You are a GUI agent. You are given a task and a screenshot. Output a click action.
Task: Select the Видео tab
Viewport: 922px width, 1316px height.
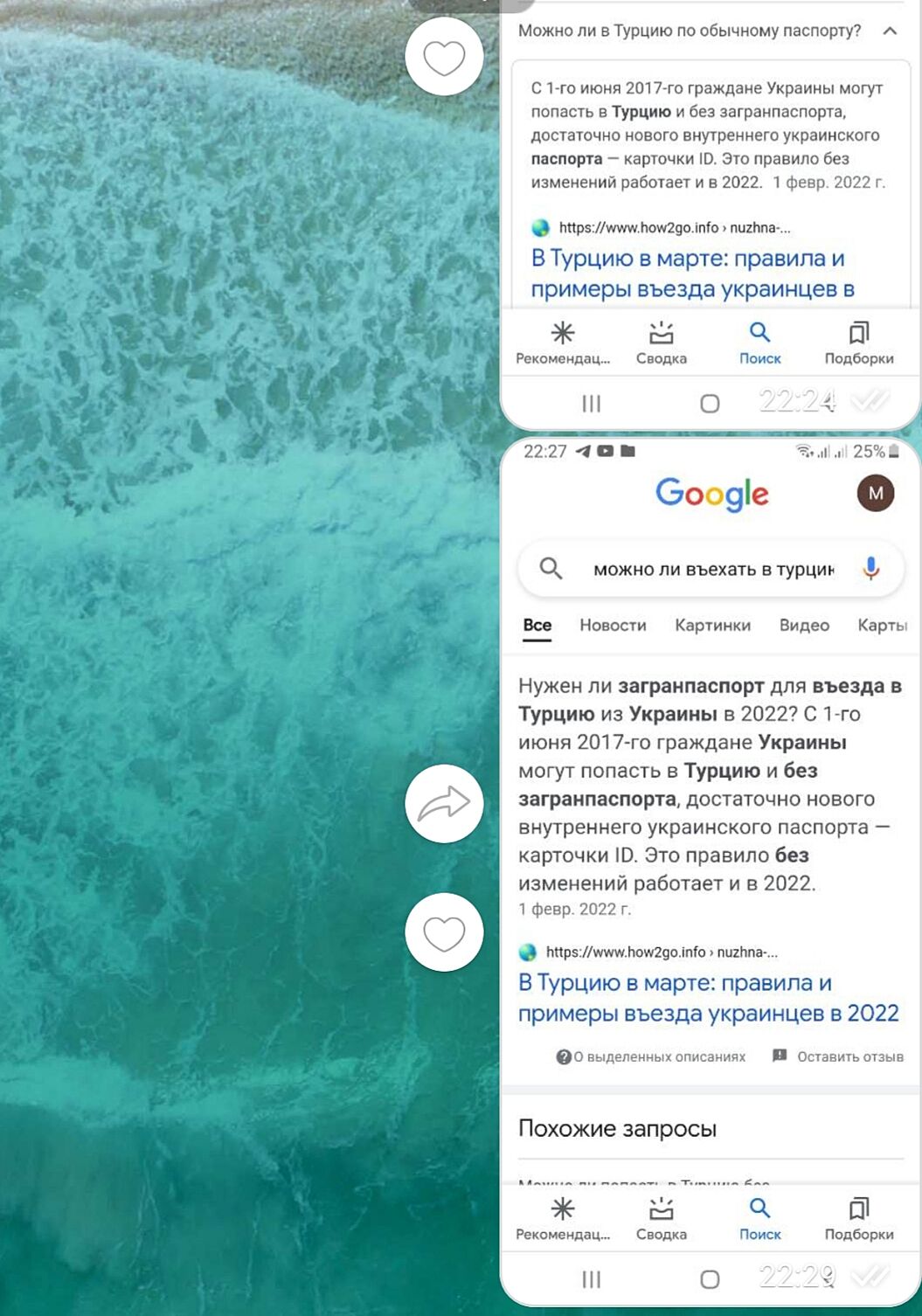pyautogui.click(x=804, y=626)
